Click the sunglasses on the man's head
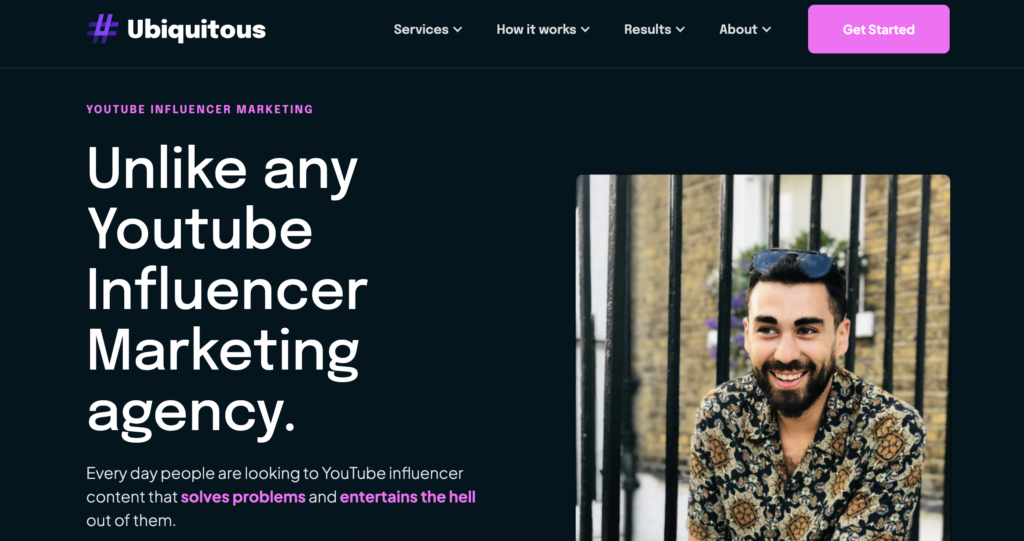The image size is (1024, 541). click(792, 261)
